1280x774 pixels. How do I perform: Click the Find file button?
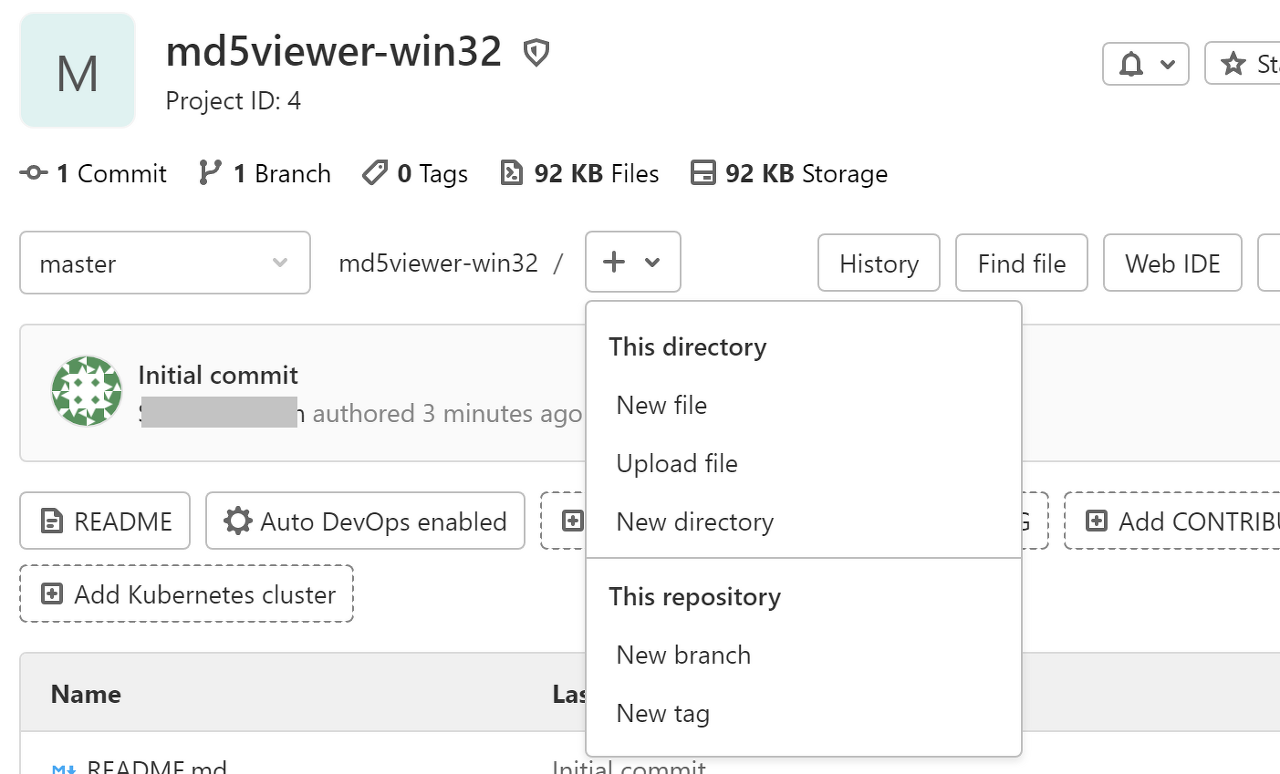click(1021, 263)
